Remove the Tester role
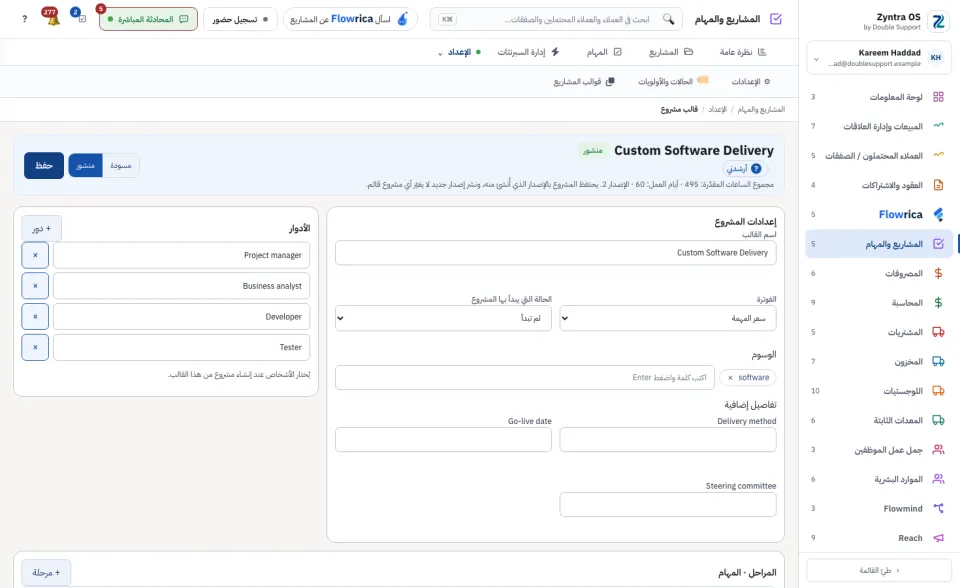 [x=35, y=347]
